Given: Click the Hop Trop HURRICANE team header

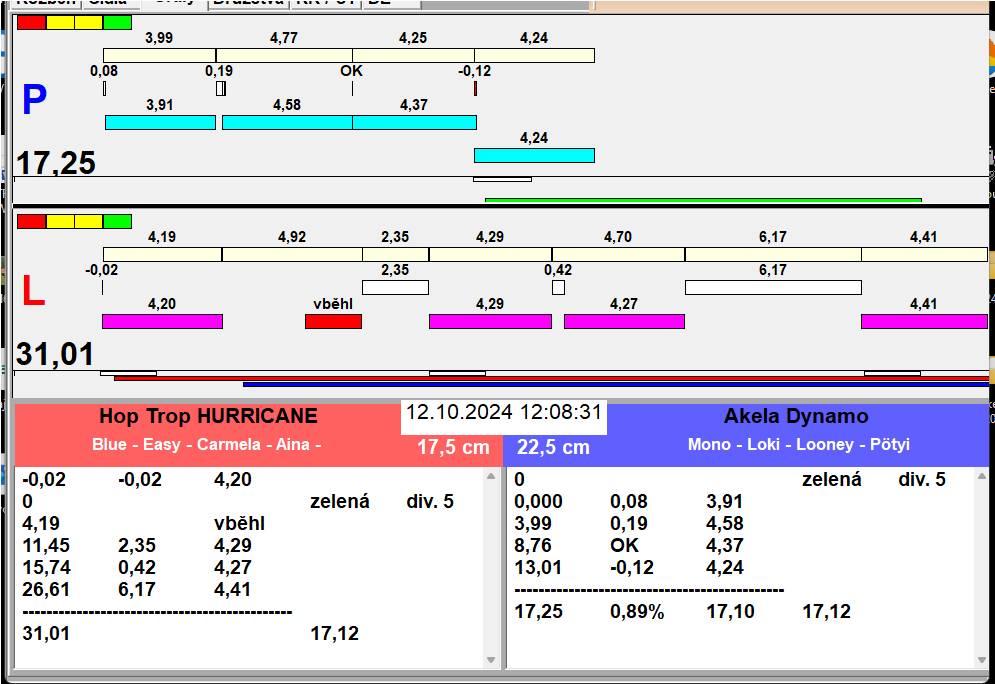Looking at the screenshot, I should pos(208,417).
